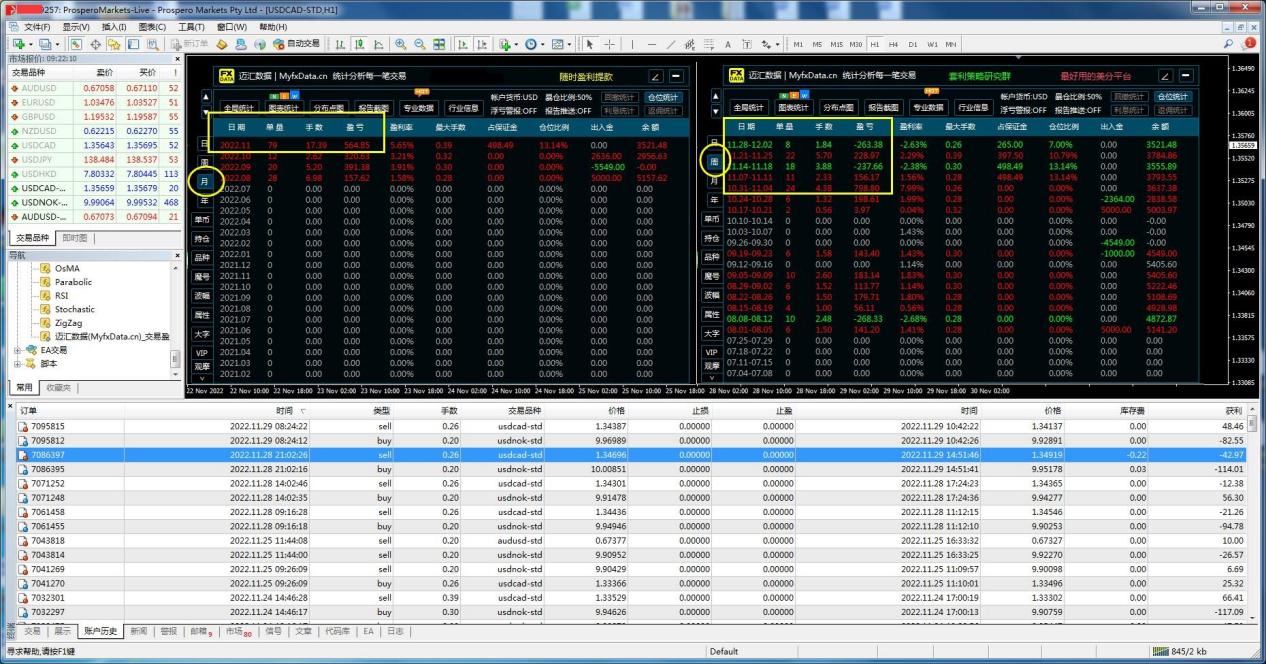Image resolution: width=1266 pixels, height=664 pixels.
Task: Click the search magnifier icon at top right
Action: pos(1228,44)
